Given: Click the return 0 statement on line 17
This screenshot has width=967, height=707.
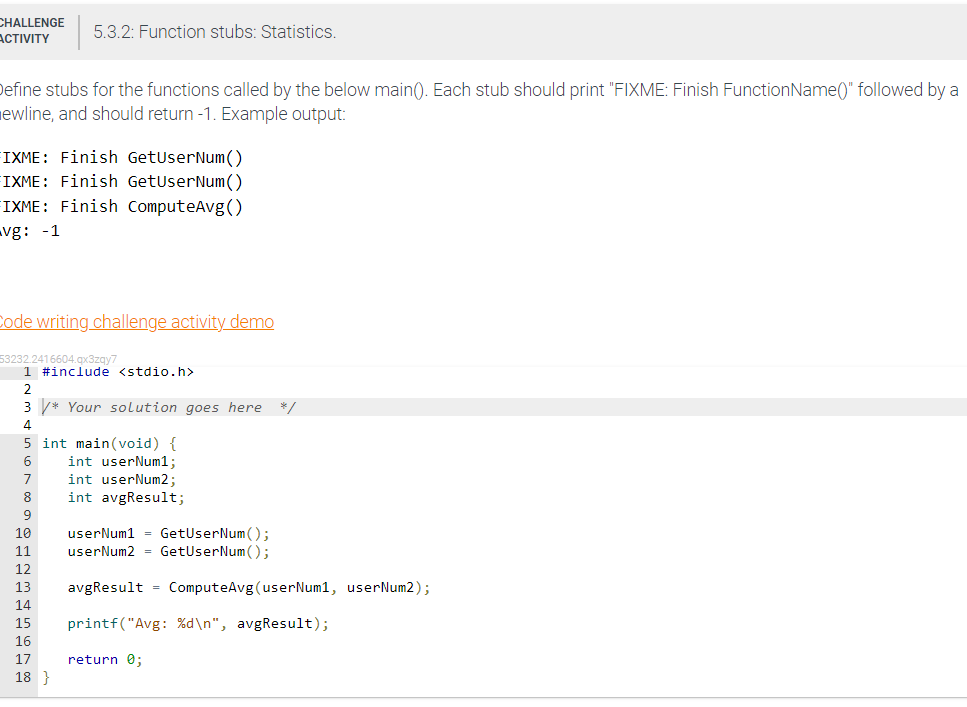Looking at the screenshot, I should point(104,658).
